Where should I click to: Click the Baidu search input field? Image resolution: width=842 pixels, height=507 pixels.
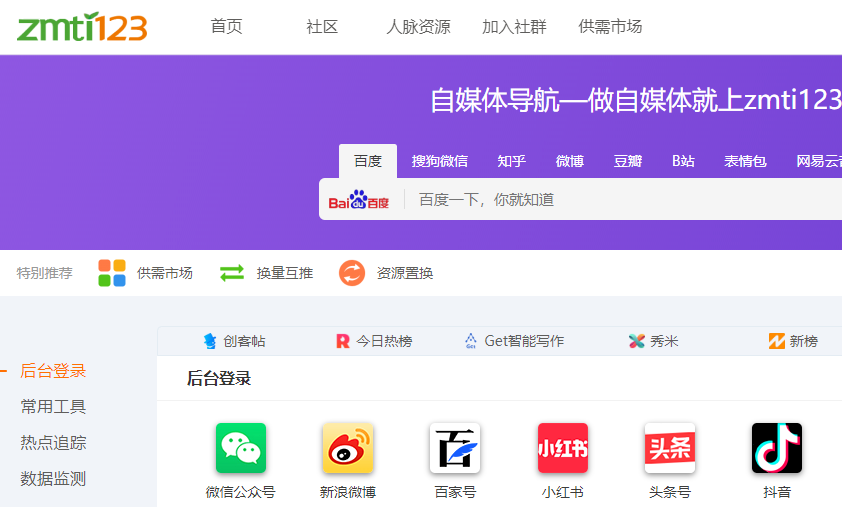[620, 199]
